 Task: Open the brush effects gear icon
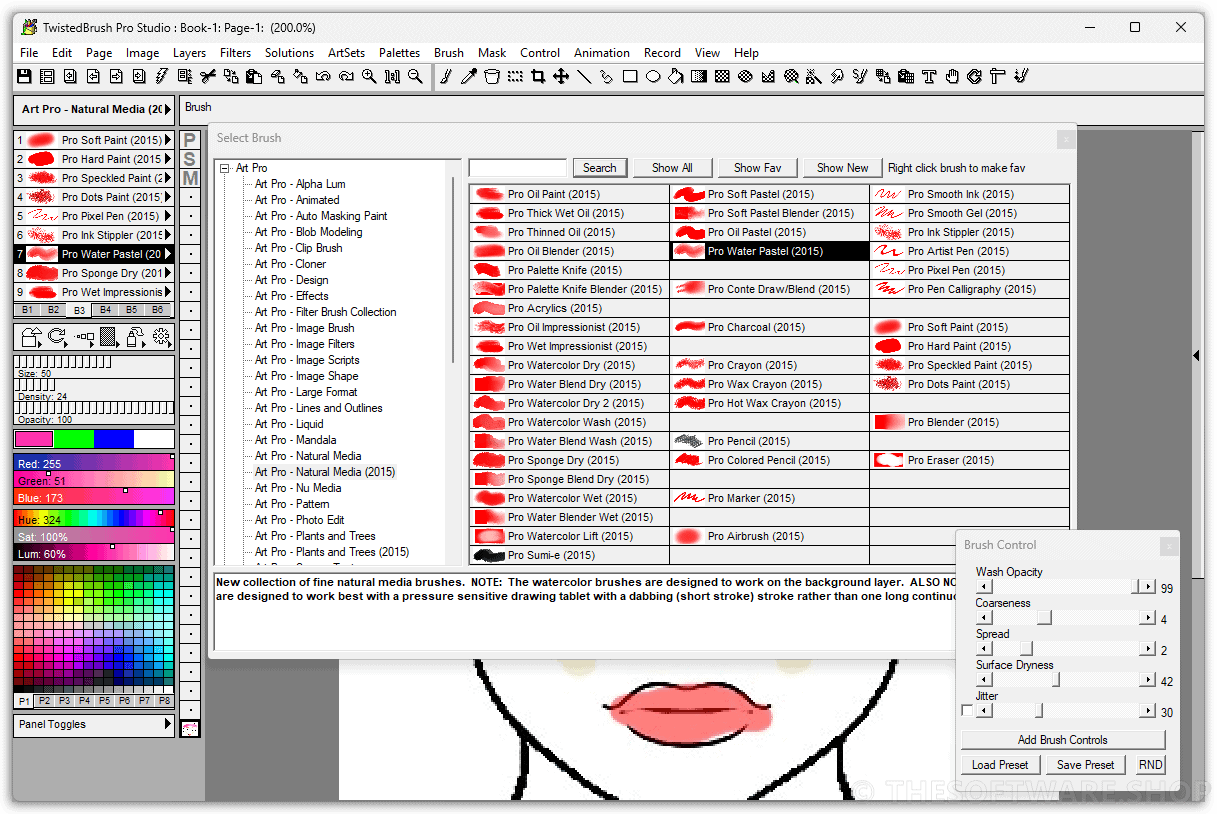[162, 337]
